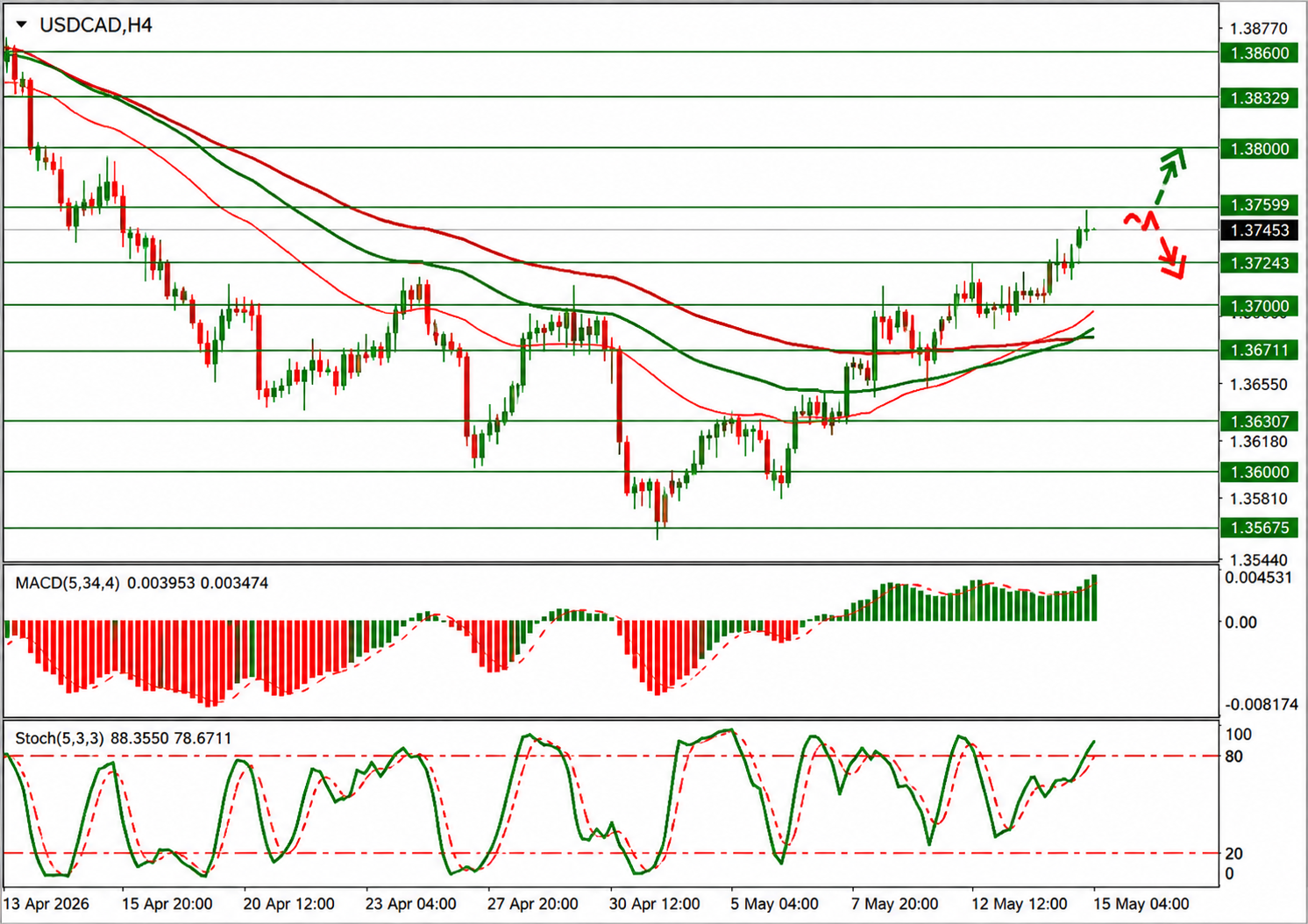Viewport: 1308px width, 924px height.
Task: Select the 1.37243 price level label
Action: (1259, 263)
